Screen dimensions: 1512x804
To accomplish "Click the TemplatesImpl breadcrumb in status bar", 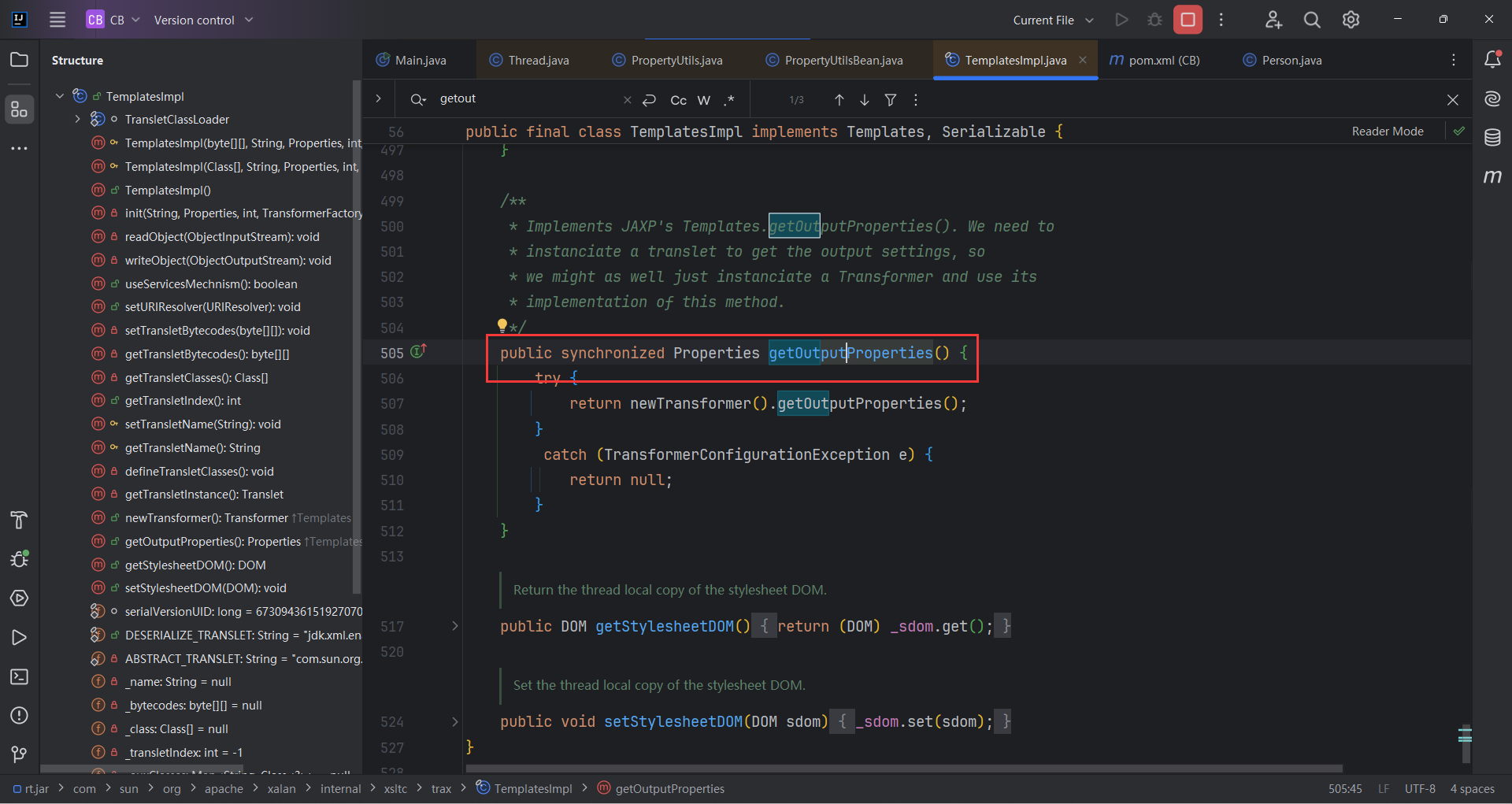I will click(x=524, y=788).
